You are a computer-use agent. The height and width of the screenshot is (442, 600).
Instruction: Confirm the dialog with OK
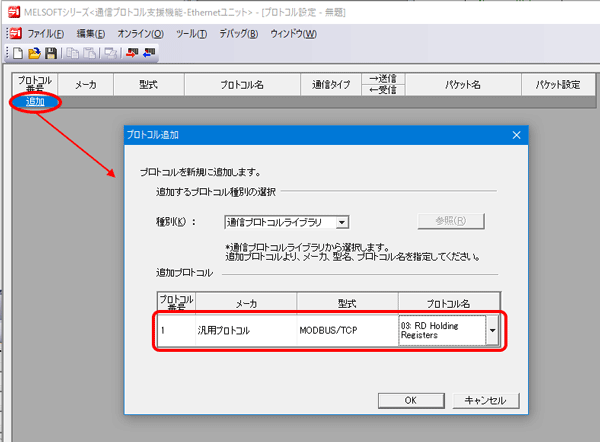click(411, 401)
